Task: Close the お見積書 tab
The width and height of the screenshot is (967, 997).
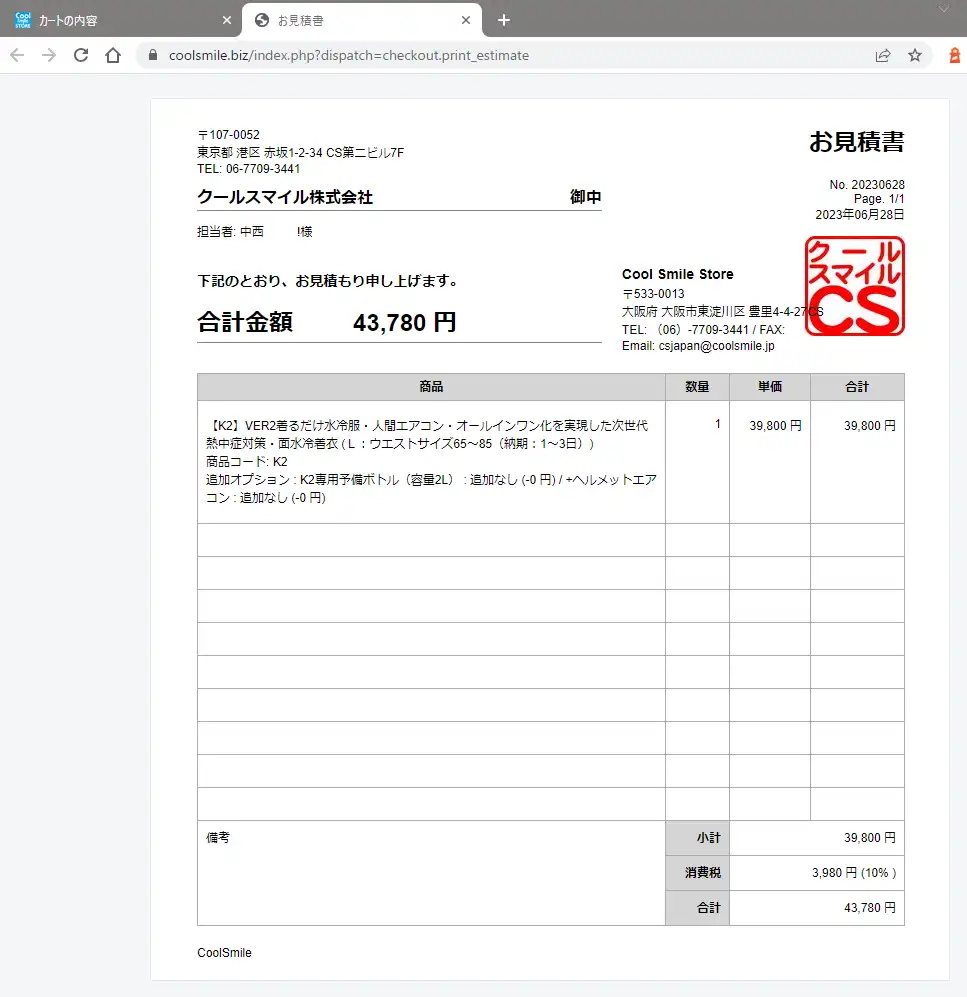Action: pos(466,20)
